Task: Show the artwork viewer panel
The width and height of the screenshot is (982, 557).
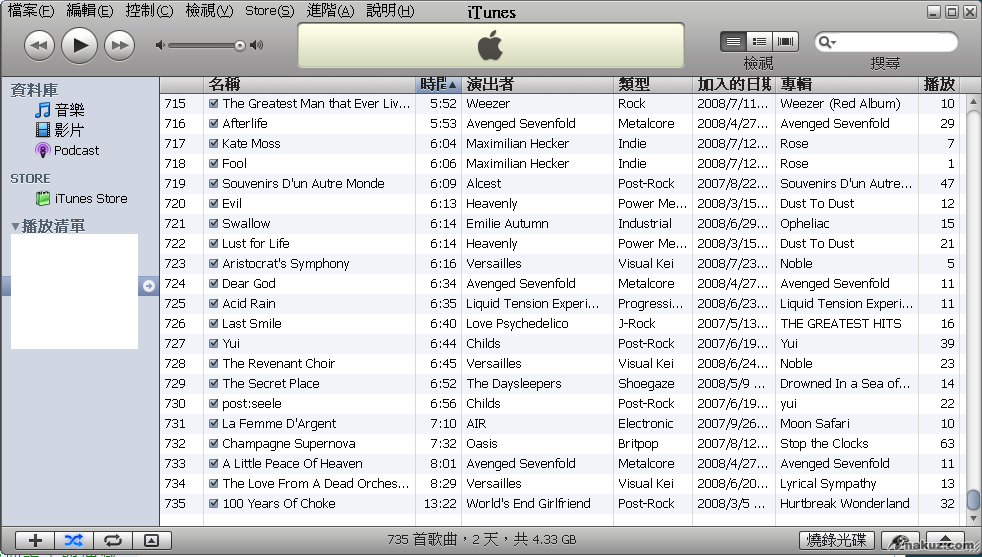Action: click(x=152, y=540)
